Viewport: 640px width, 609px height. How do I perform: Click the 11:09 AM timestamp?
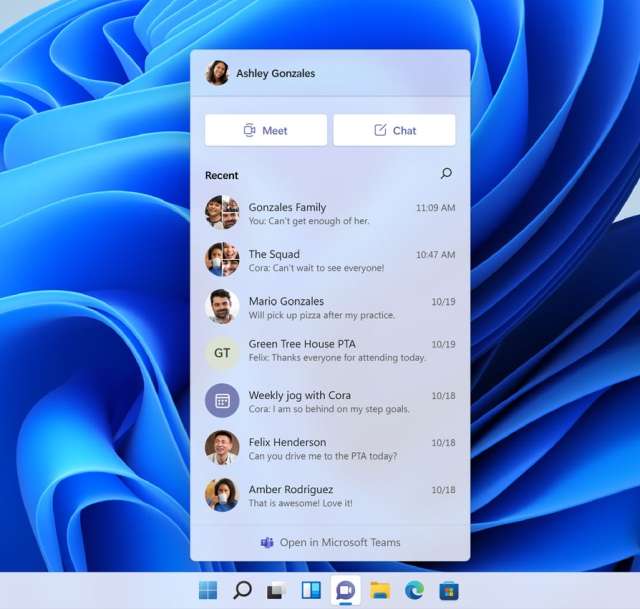click(436, 208)
